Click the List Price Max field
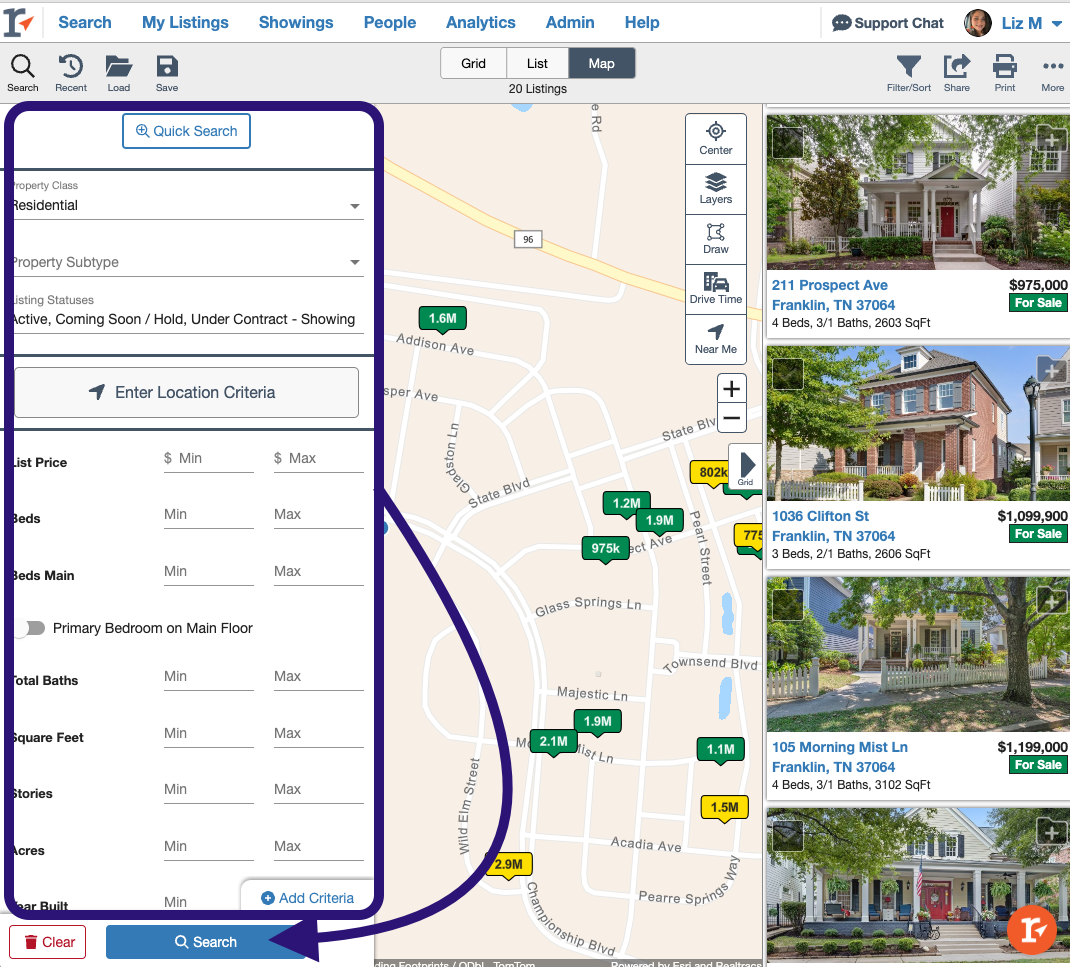Screen dimensions: 1070x967 (x=319, y=459)
